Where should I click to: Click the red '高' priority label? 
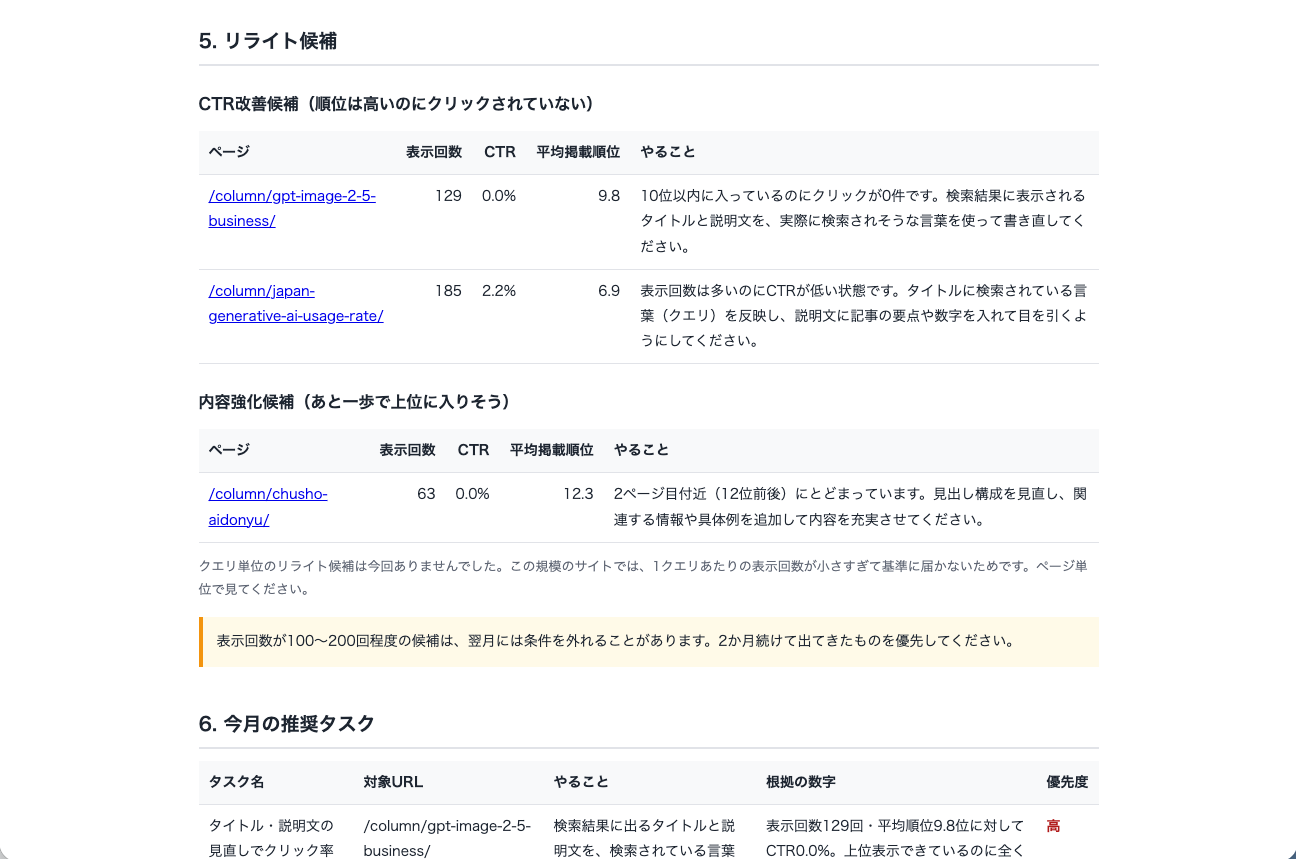[1053, 826]
